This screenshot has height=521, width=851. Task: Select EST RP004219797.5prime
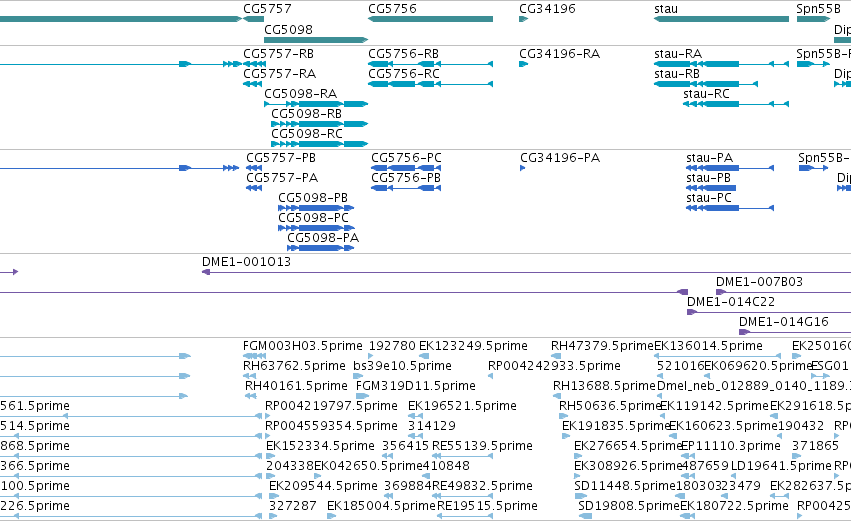(331, 406)
